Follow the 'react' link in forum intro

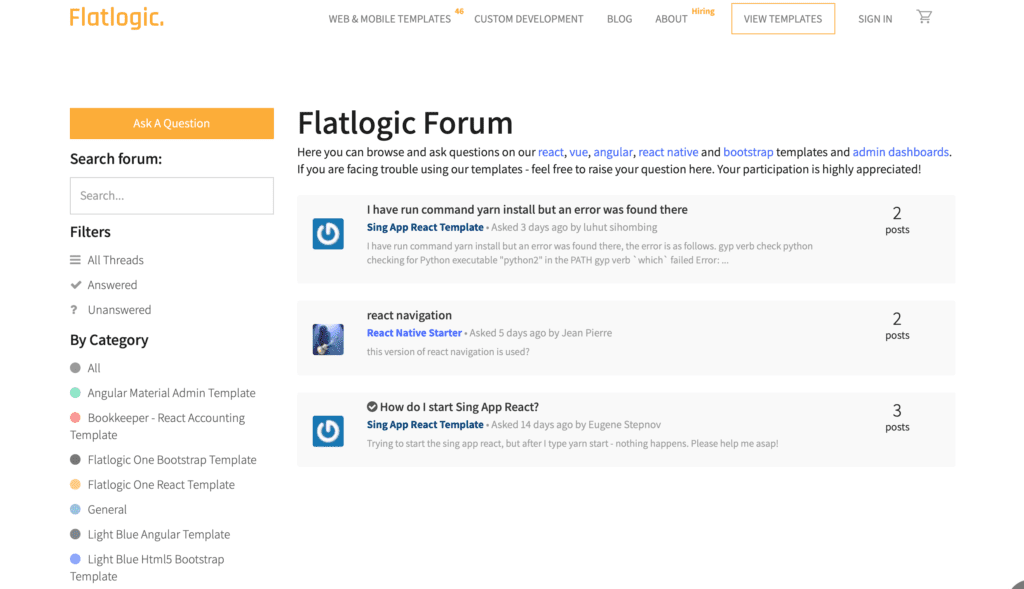[551, 152]
